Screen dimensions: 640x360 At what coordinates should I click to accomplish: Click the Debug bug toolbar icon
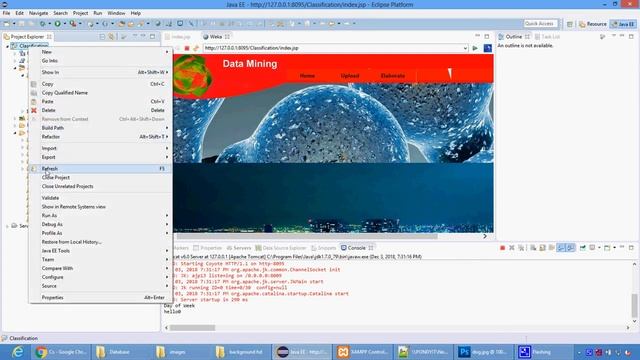42,24
